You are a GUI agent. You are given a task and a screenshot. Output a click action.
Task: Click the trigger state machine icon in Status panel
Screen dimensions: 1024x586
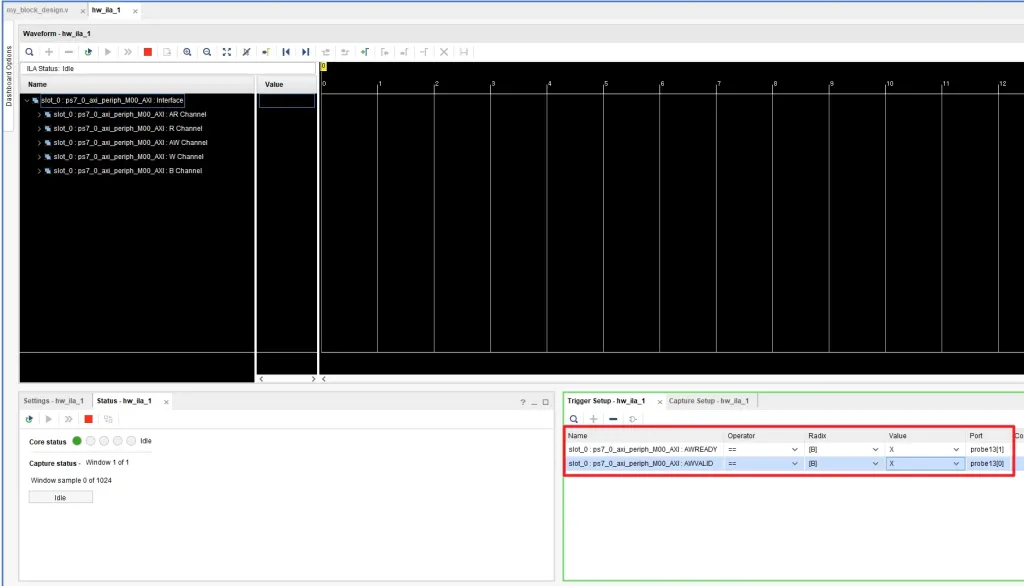(x=108, y=419)
